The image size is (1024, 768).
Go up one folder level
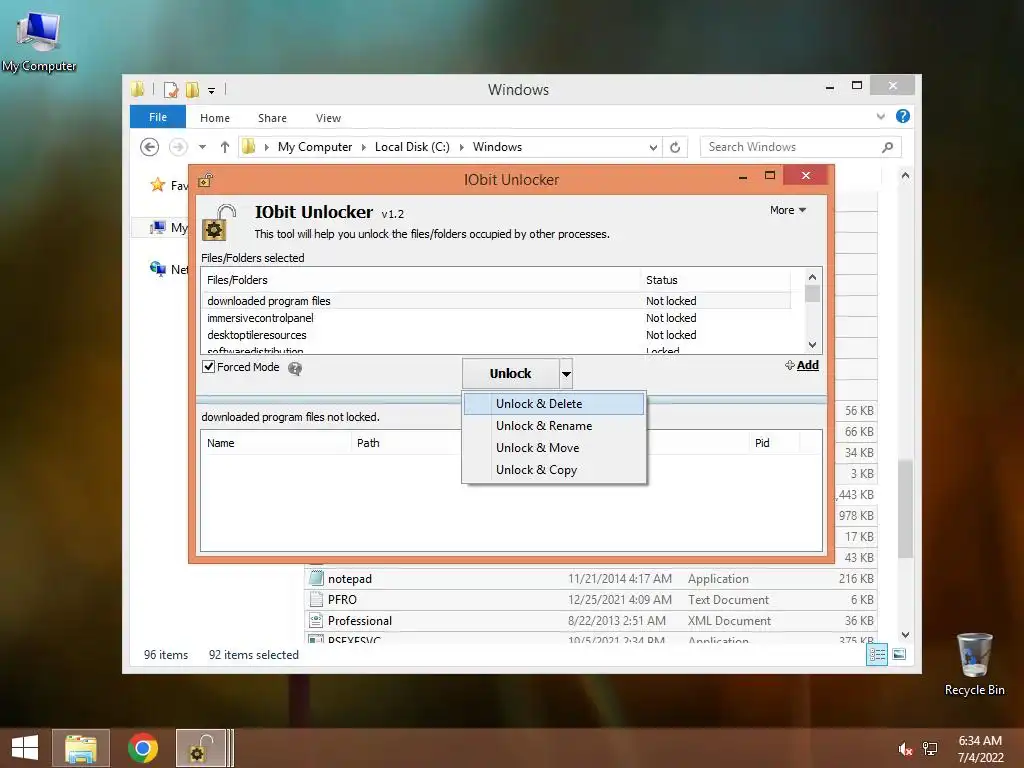[x=225, y=147]
